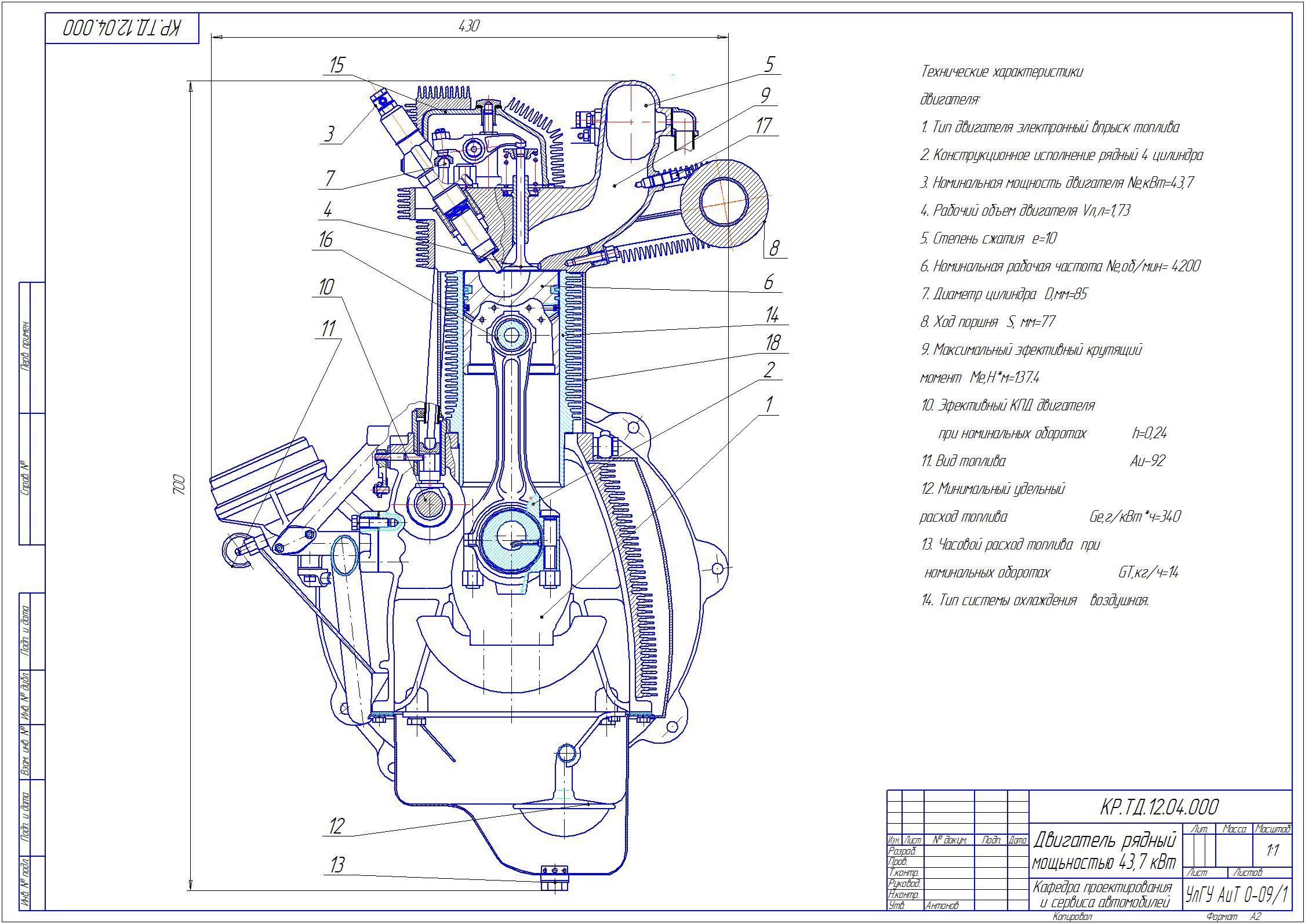Click callout number 8 beside the exhaust pipe

774,248
